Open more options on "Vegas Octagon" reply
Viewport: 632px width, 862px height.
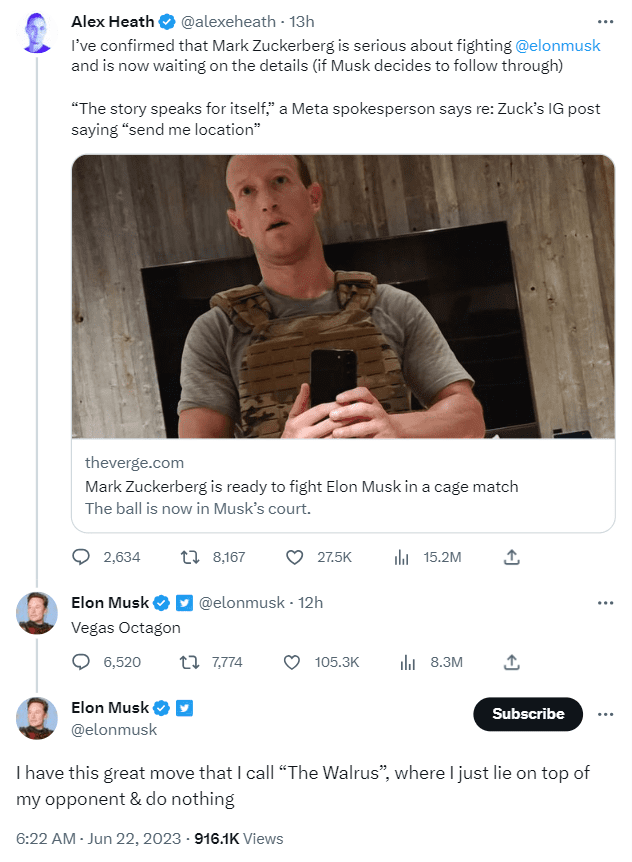coord(605,603)
